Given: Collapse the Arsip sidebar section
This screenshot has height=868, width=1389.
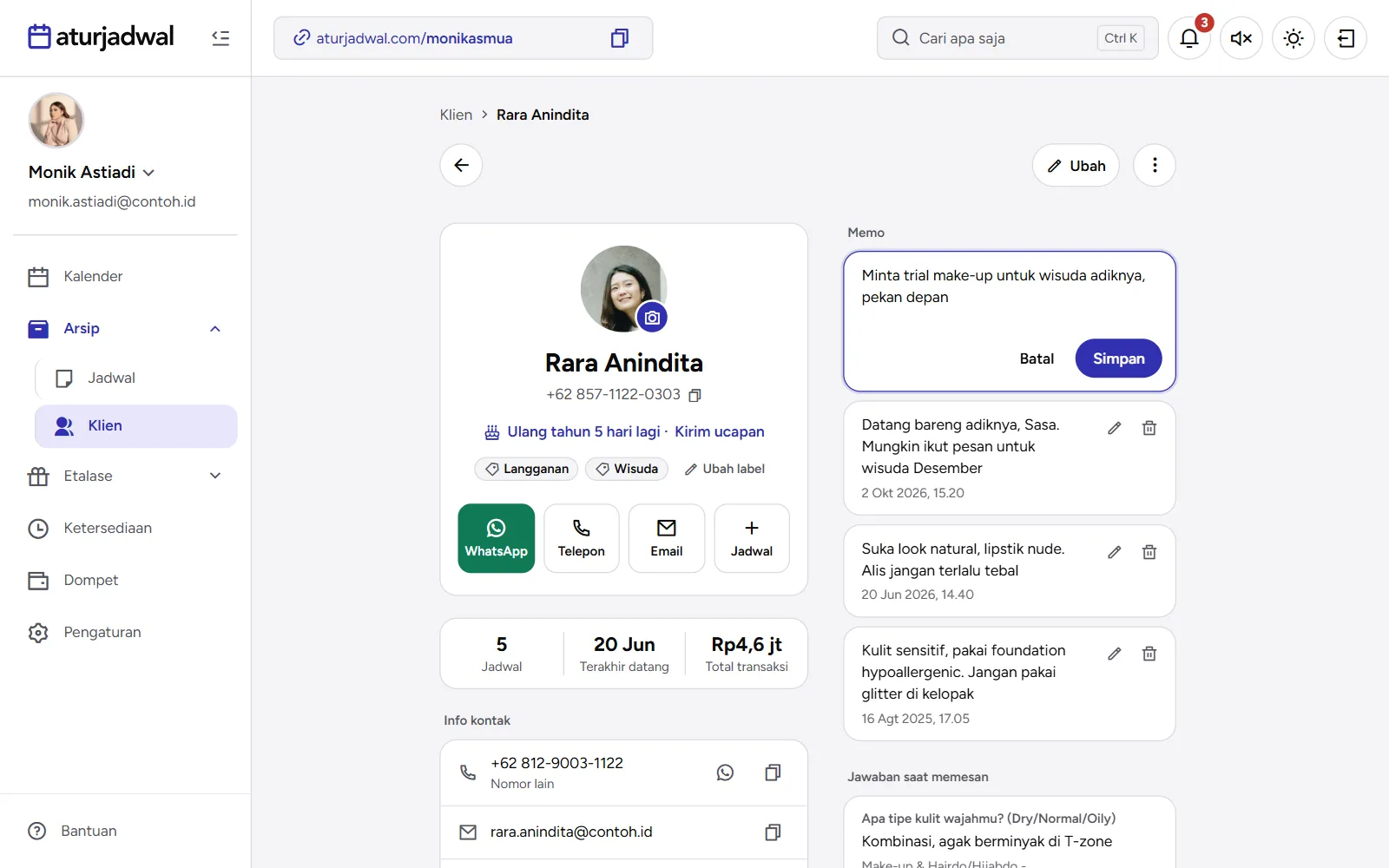Looking at the screenshot, I should pyautogui.click(x=215, y=329).
